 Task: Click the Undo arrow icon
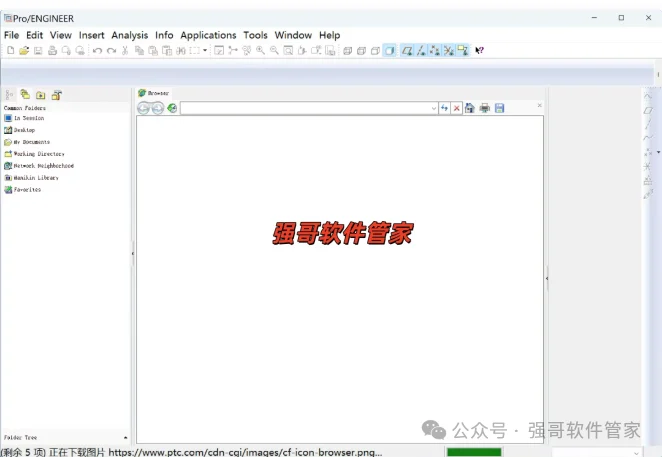(98, 51)
